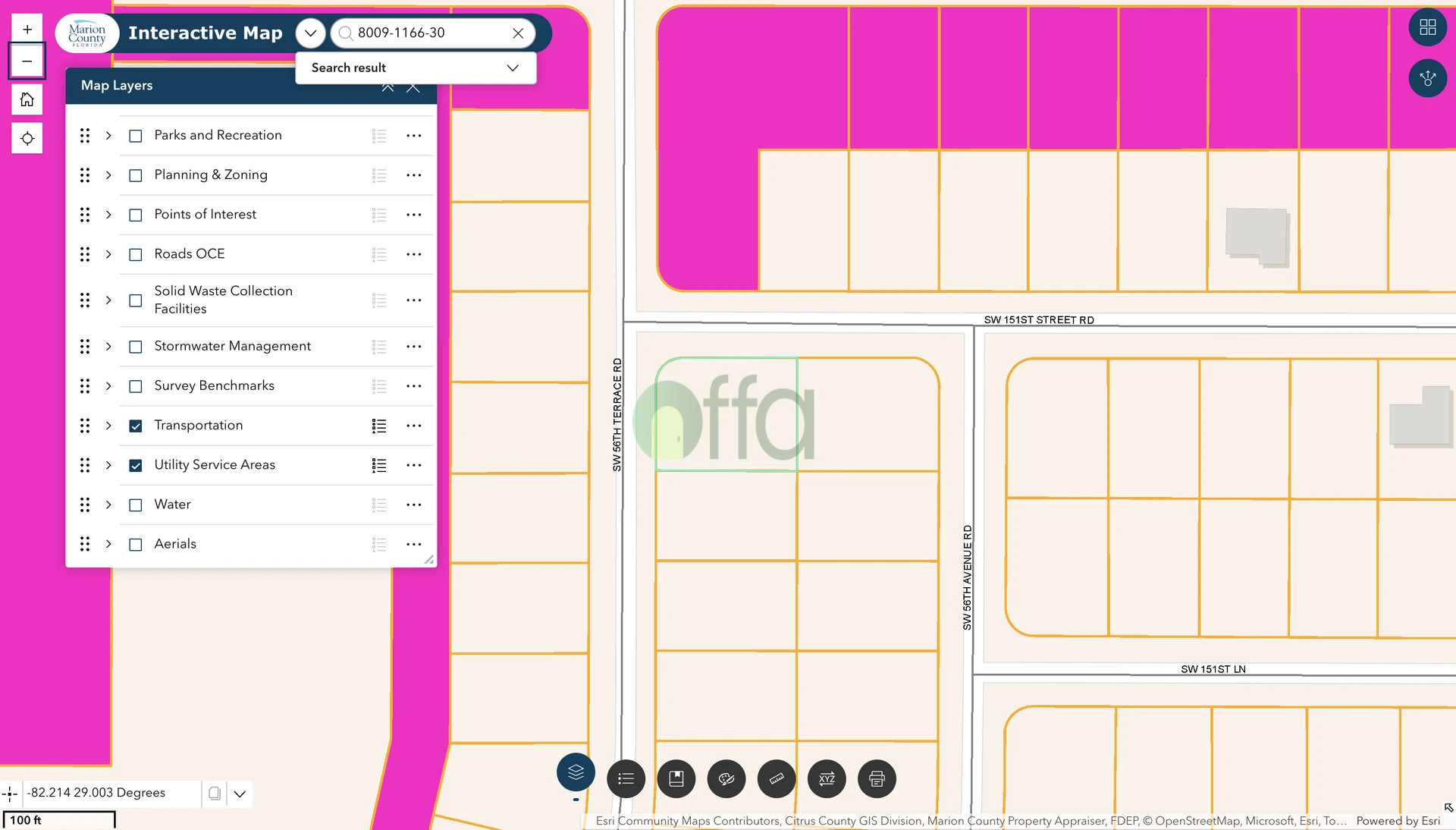
Task: Enable the Water layer checkbox
Action: coord(136,505)
